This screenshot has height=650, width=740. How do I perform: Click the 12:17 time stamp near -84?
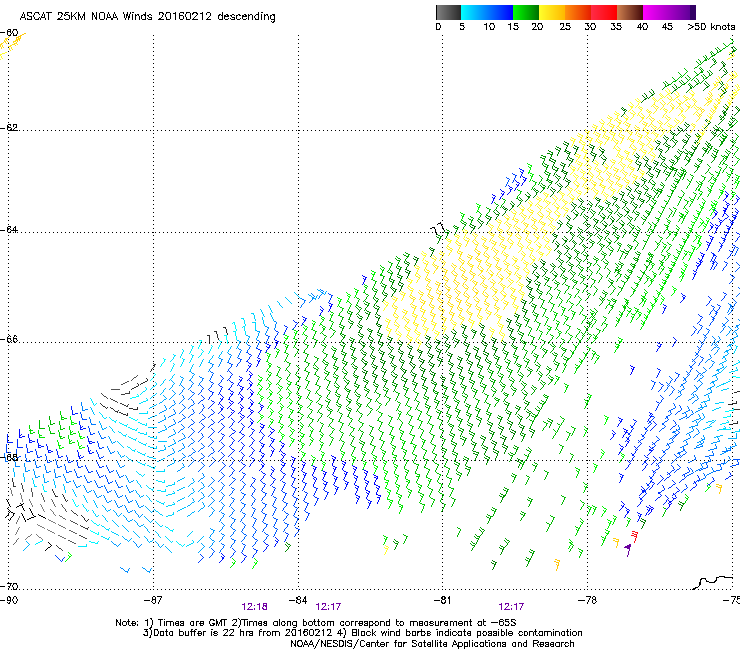point(328,607)
